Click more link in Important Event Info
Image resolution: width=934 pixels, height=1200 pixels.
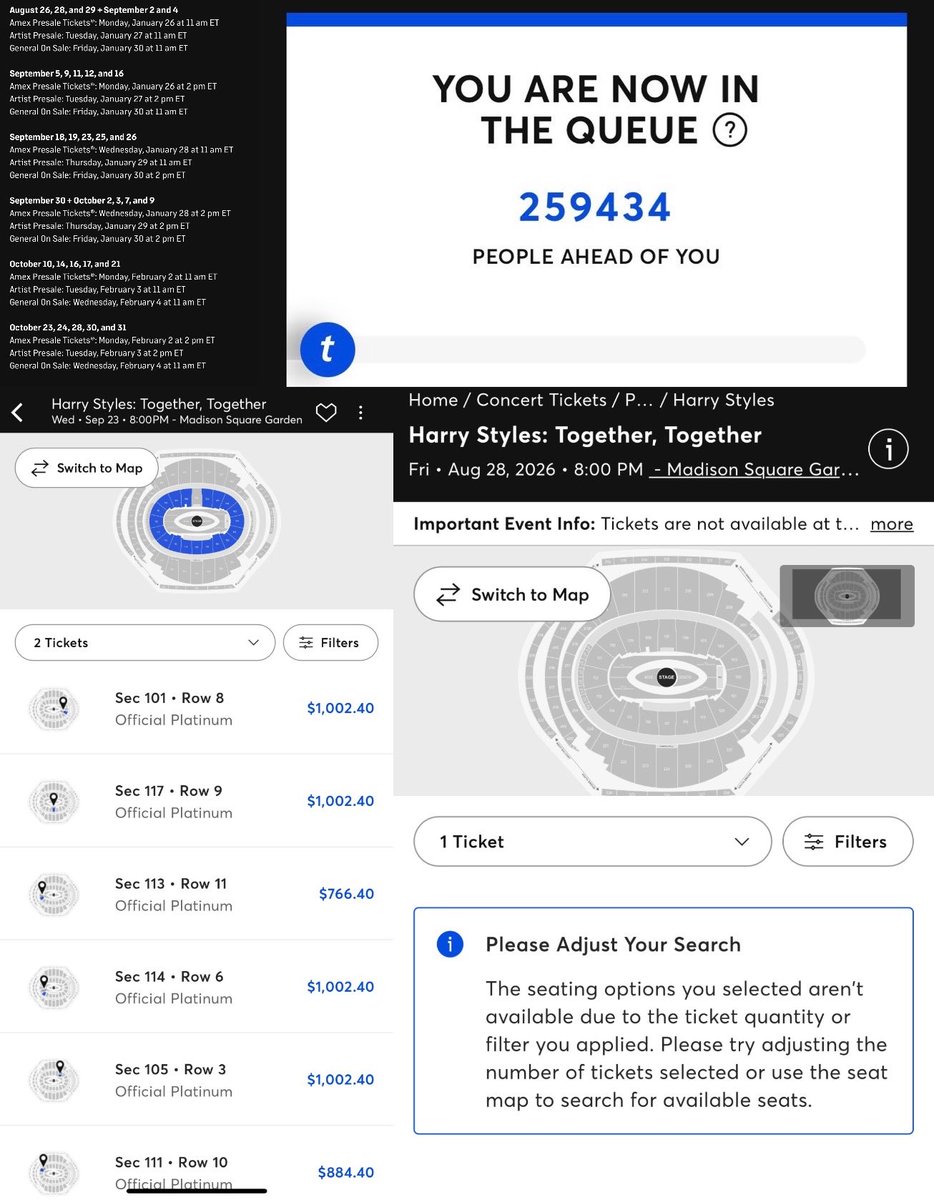892,524
